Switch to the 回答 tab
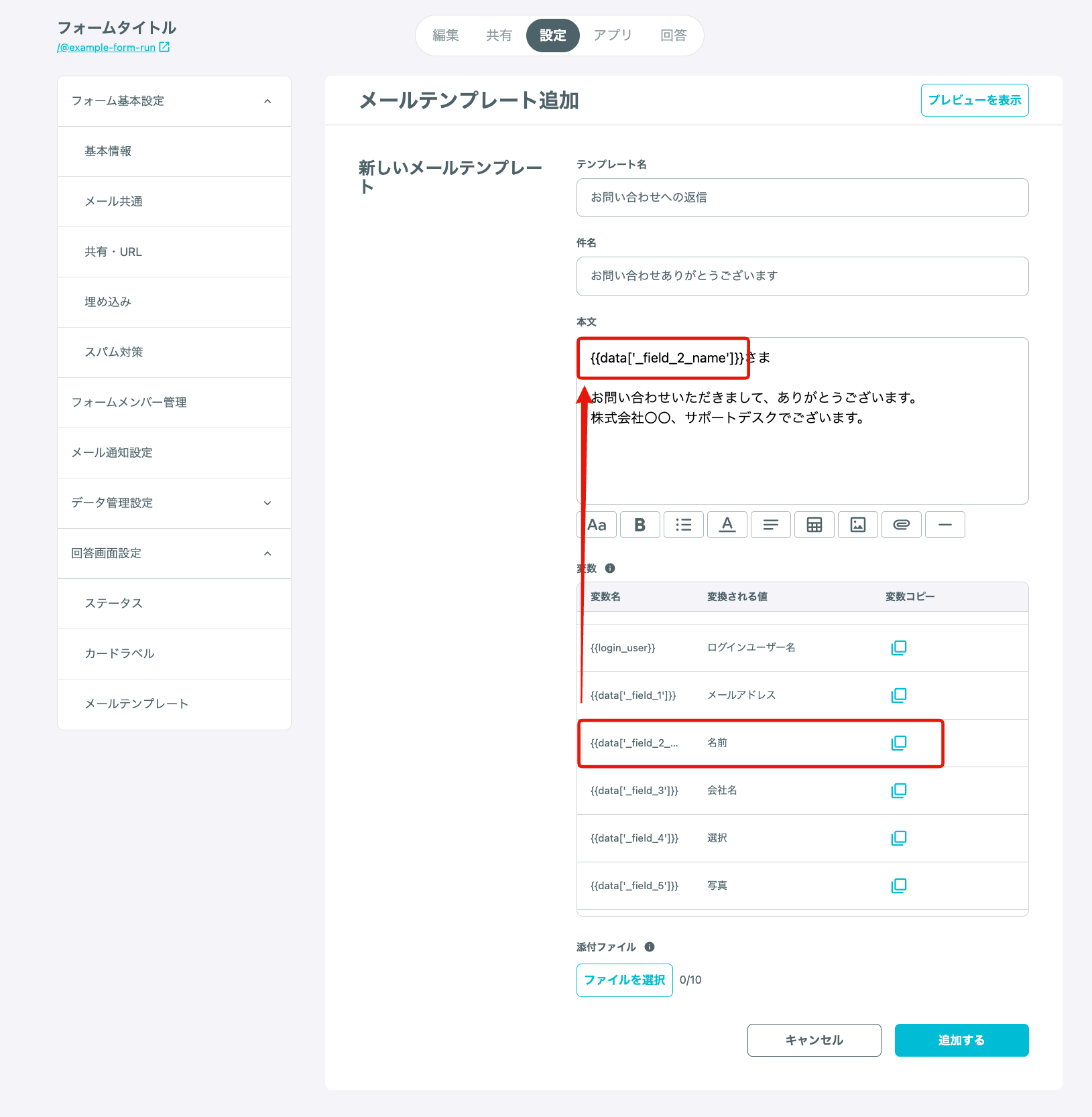1092x1117 pixels. (x=674, y=36)
